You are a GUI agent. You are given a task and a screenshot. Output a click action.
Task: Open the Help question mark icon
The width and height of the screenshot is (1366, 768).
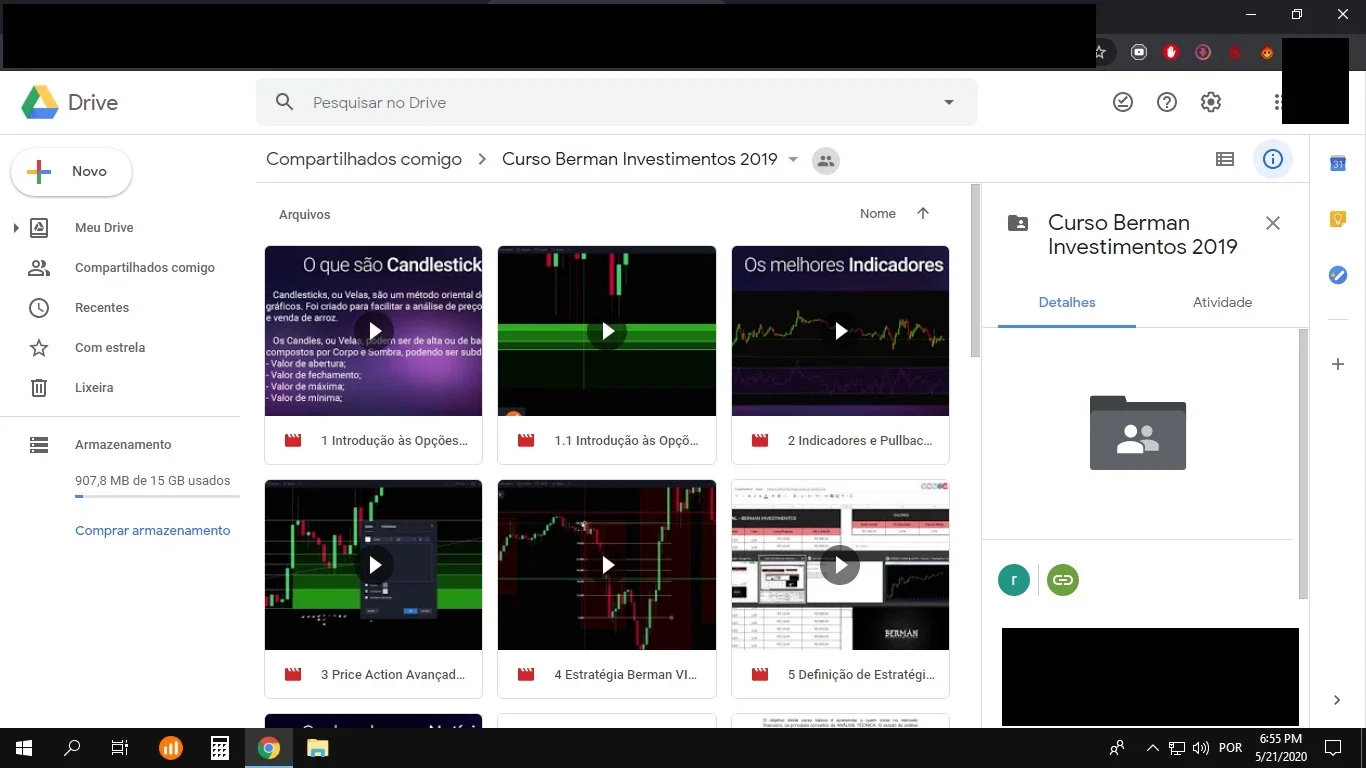[x=1167, y=102]
